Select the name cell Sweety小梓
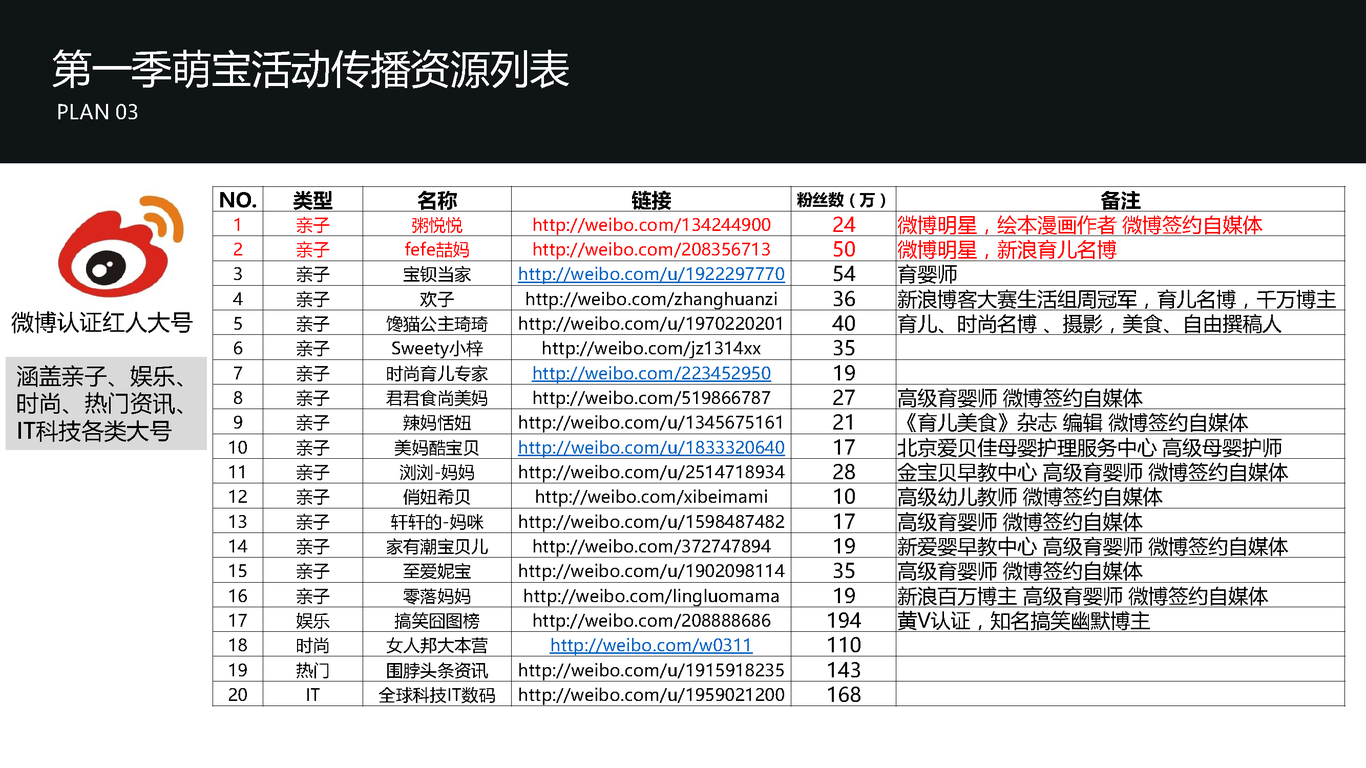 pos(437,348)
